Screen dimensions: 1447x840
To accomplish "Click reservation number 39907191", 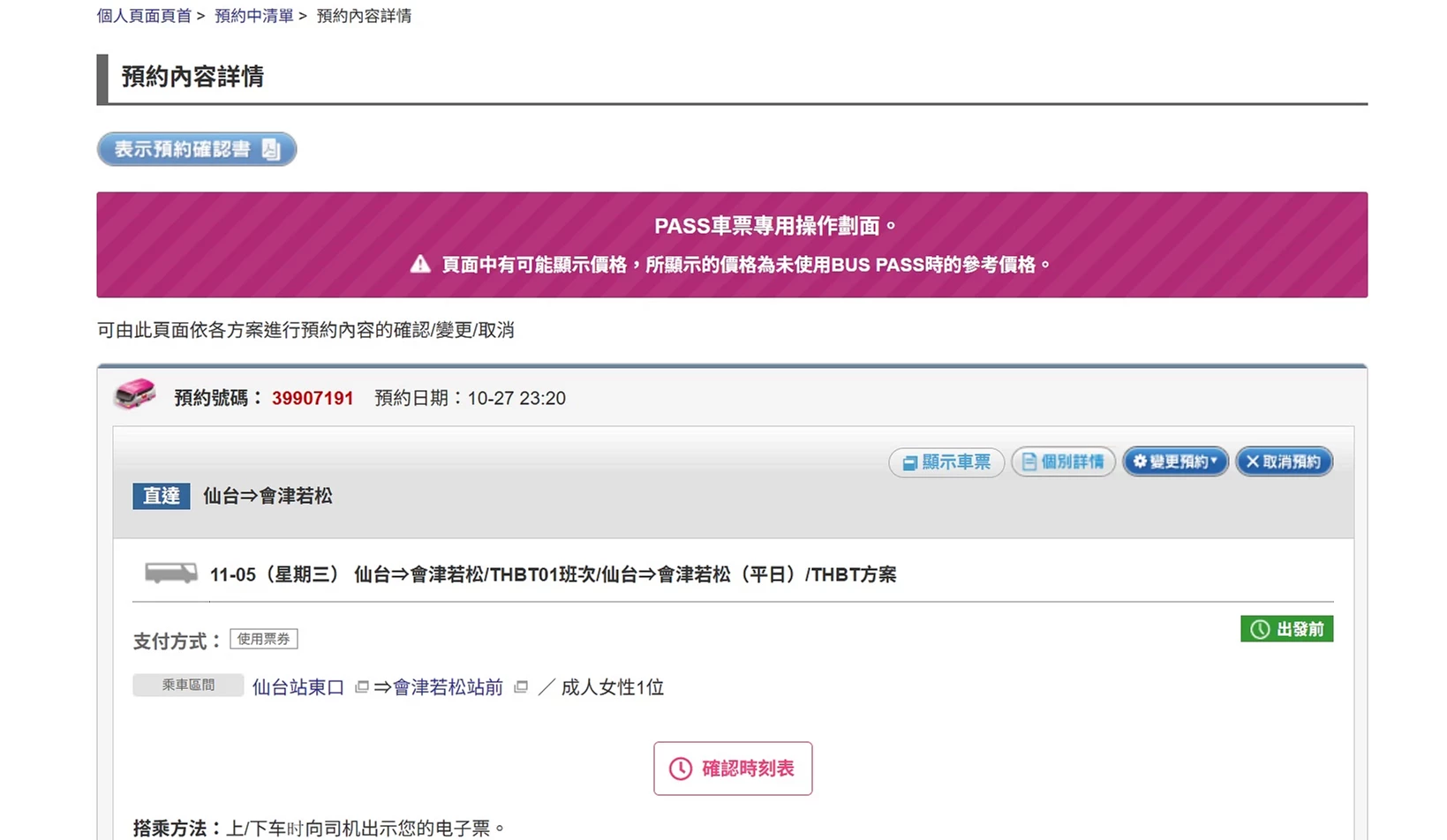I will click(x=313, y=398).
